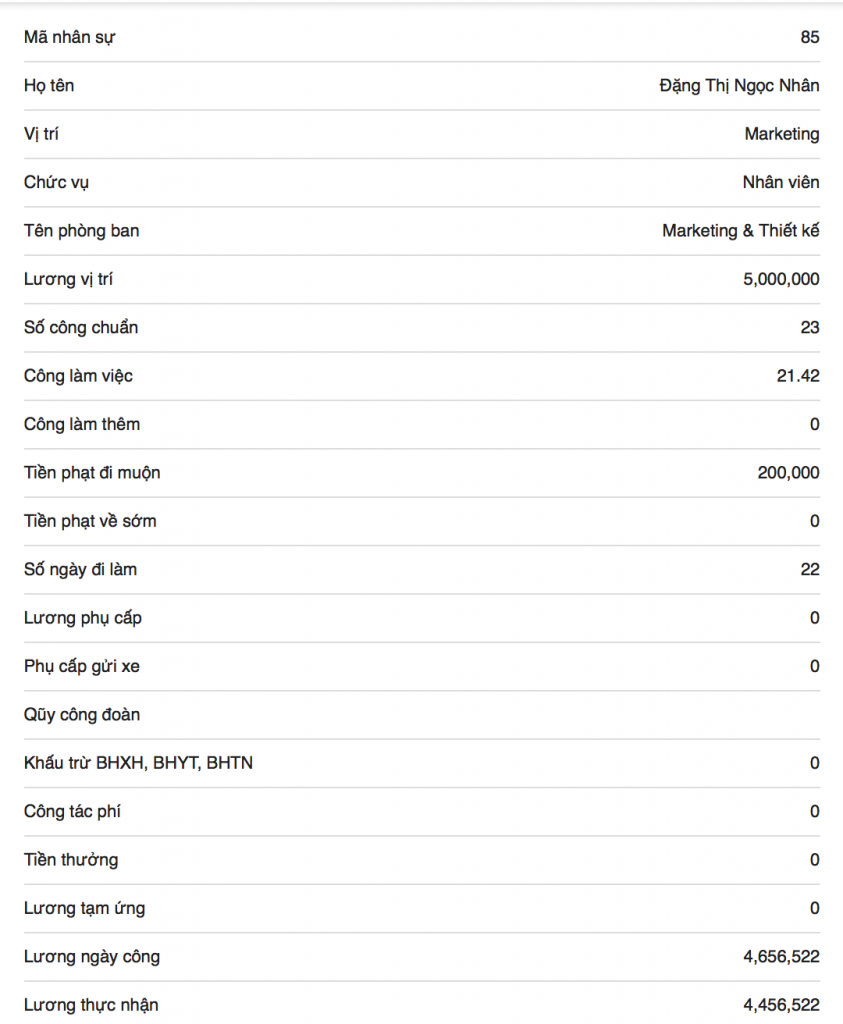
Task: Select the Marketing & Thiết kế department value
Action: [x=740, y=231]
